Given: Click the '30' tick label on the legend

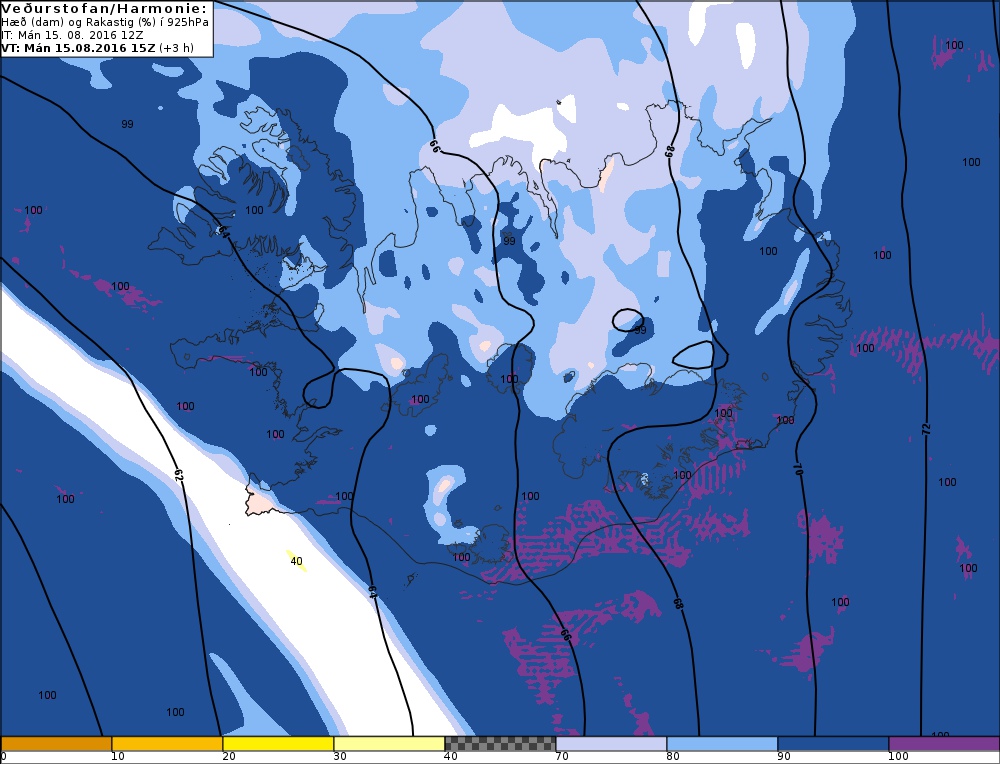Looking at the screenshot, I should click(340, 756).
